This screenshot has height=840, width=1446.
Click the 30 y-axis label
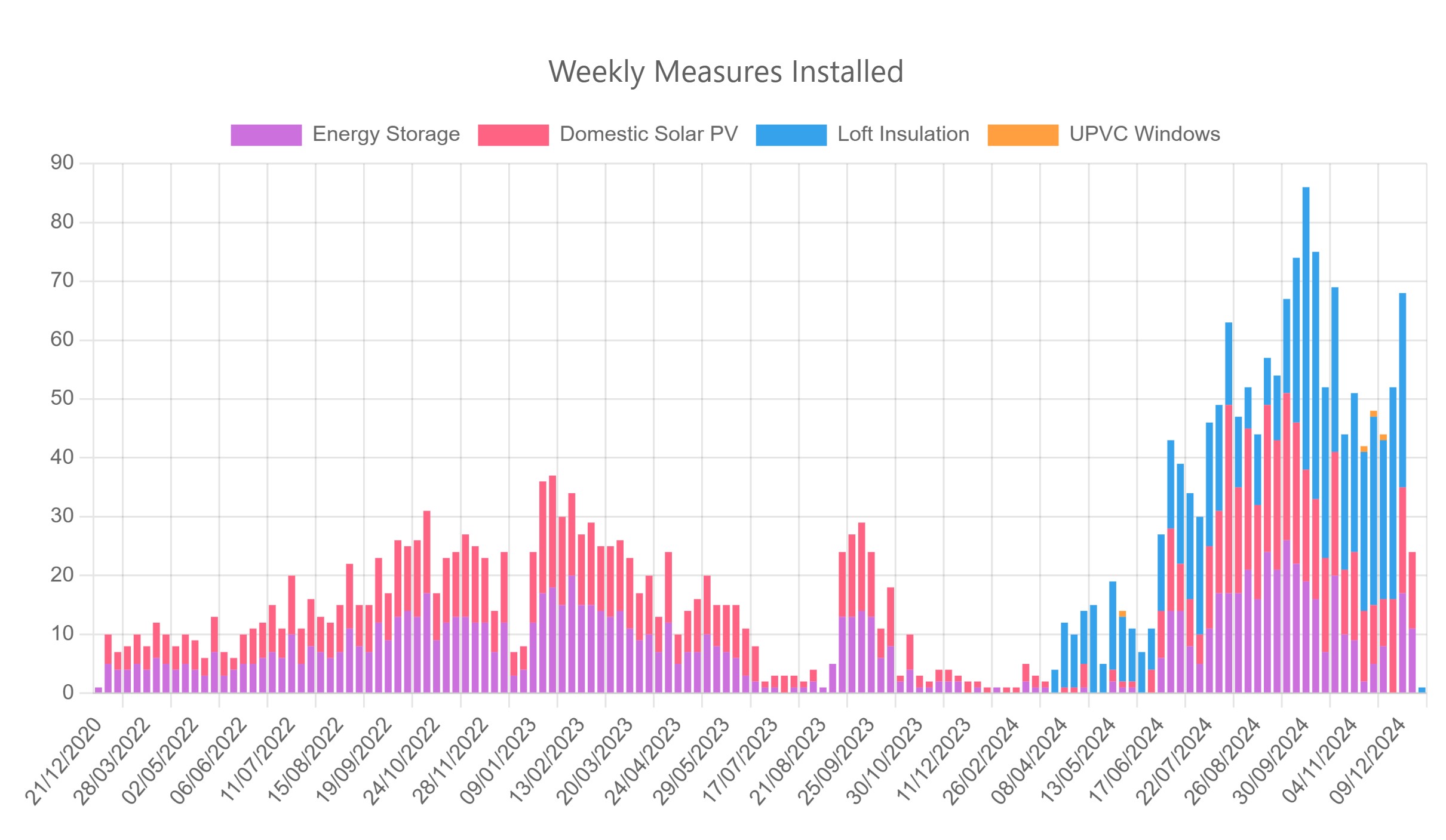point(62,516)
